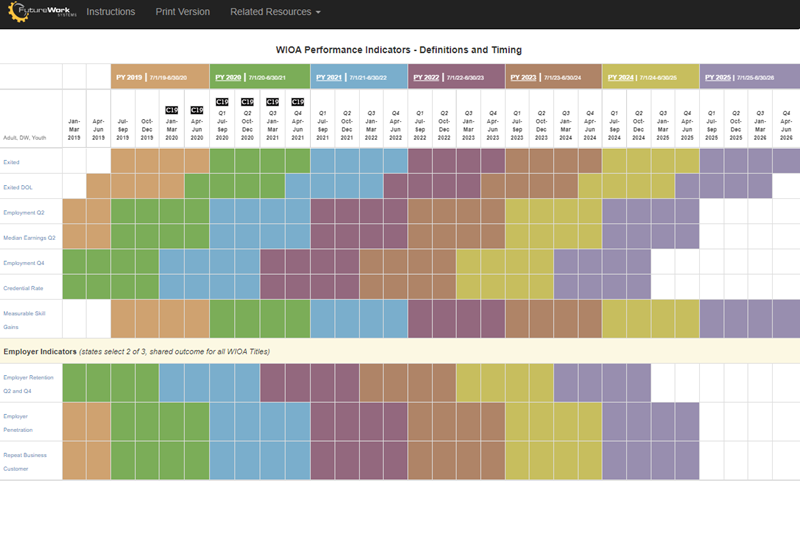The width and height of the screenshot is (800, 534).
Task: Click the C19 badge above Q1 Jul-Sep 2020
Action: [x=222, y=102]
